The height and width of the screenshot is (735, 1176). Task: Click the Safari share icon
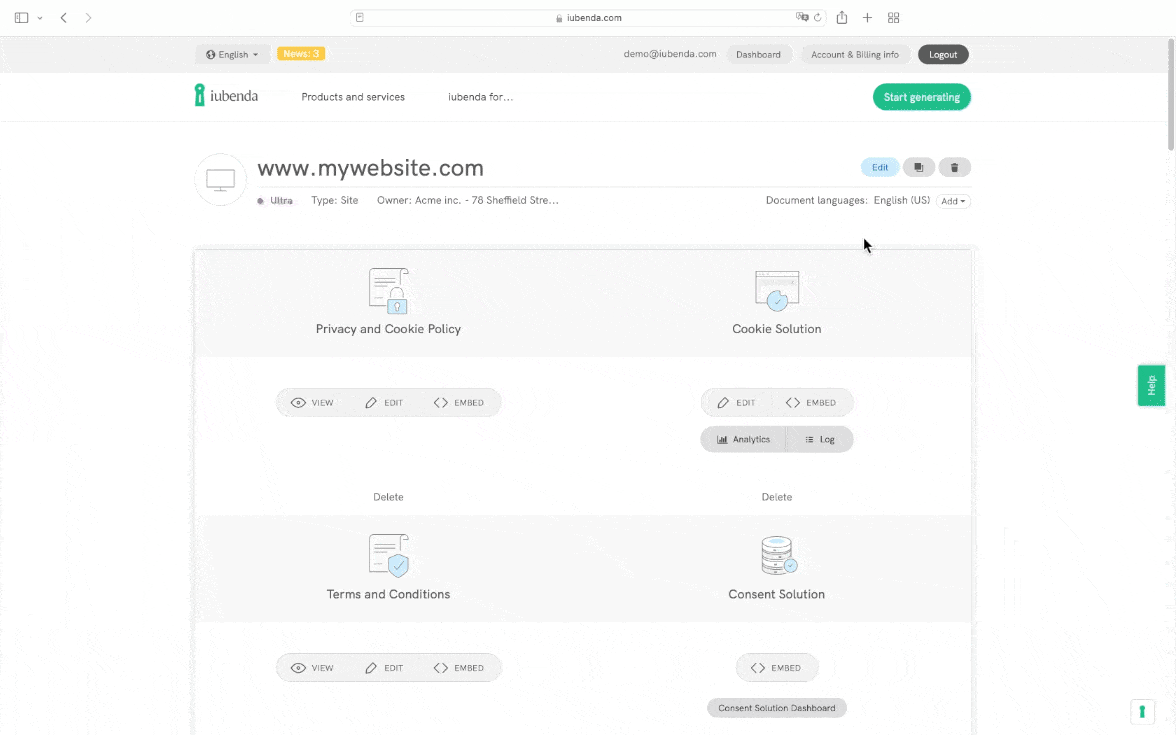tap(842, 18)
